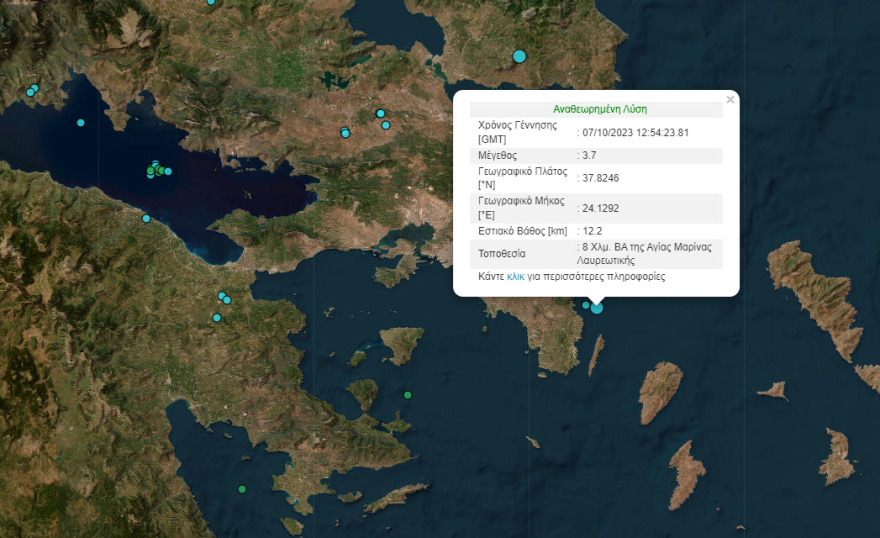
Task: Select the cyan marker on the Peloponnese north coast
Action: coord(146,218)
